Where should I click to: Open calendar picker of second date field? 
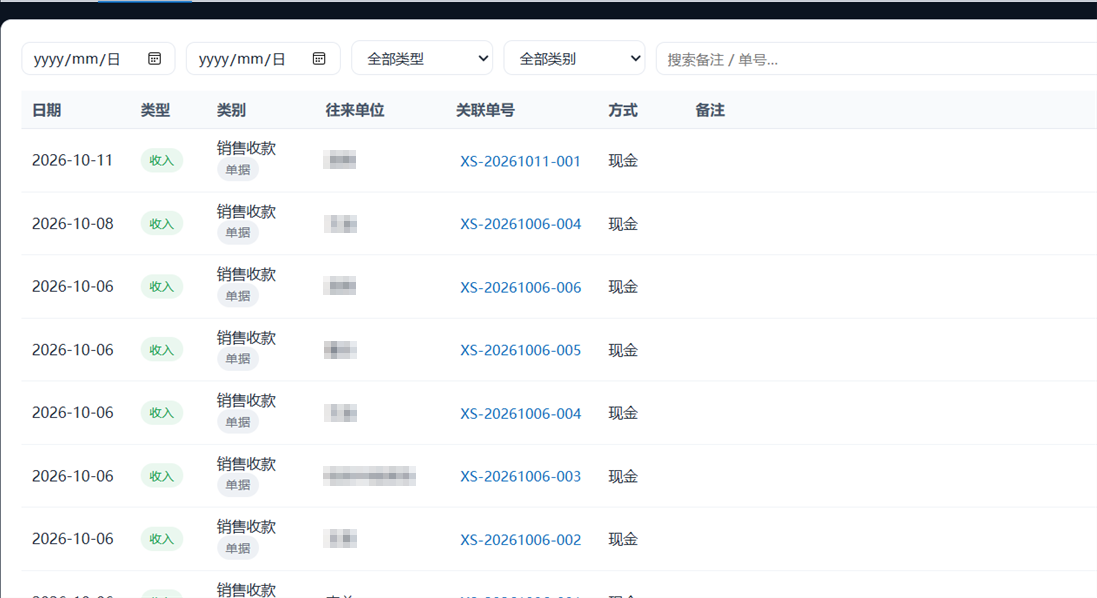pyautogui.click(x=319, y=59)
